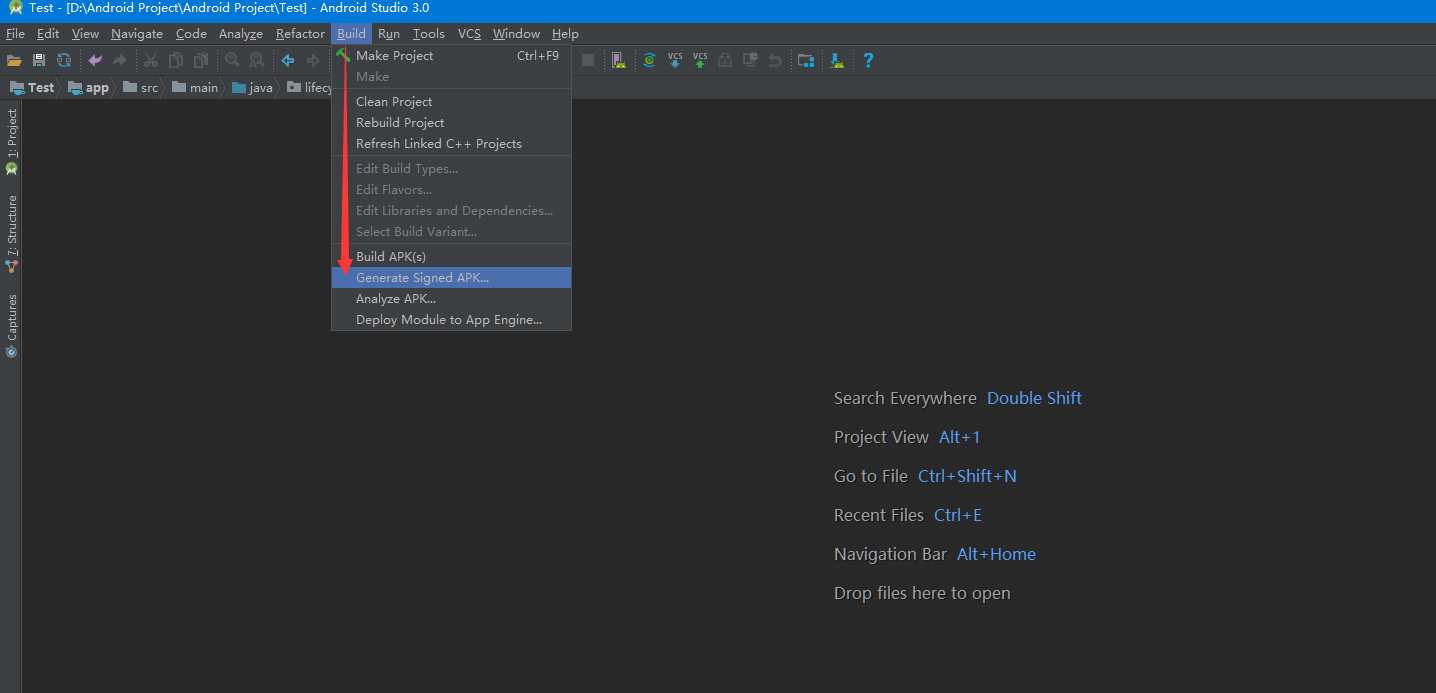Click the Ctrl+Shift+N shortcut text
The height and width of the screenshot is (693, 1436).
point(967,476)
